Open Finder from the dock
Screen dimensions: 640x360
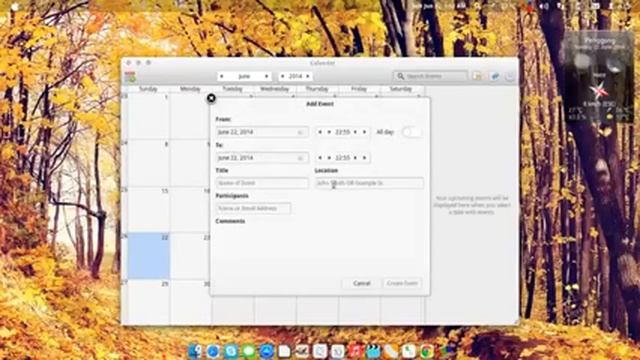(x=195, y=351)
